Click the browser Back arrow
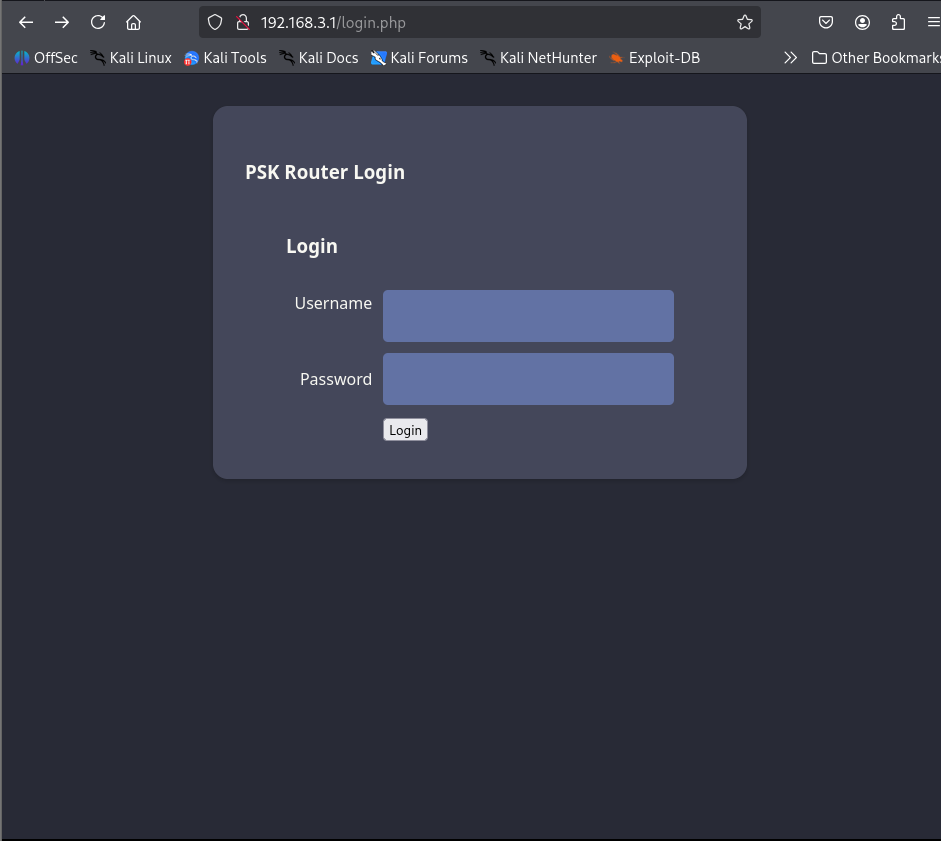Viewport: 941px width, 841px height. tap(27, 22)
